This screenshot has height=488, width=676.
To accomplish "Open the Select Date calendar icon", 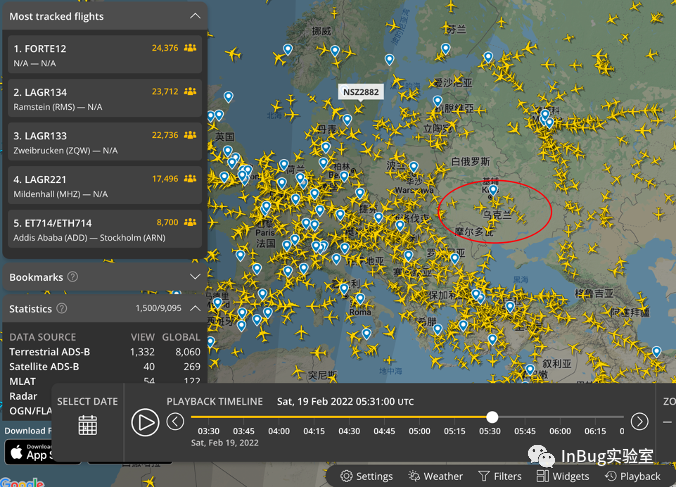I will (x=88, y=425).
